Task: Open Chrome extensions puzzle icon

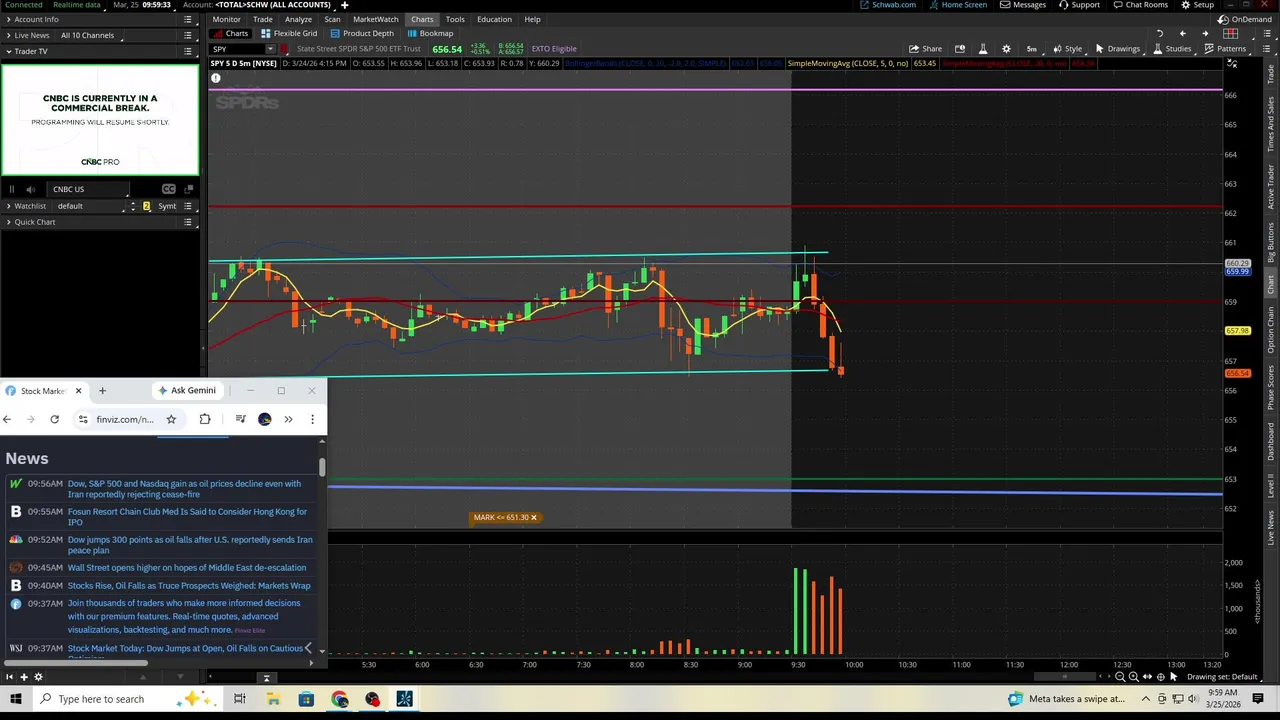Action: click(x=205, y=419)
